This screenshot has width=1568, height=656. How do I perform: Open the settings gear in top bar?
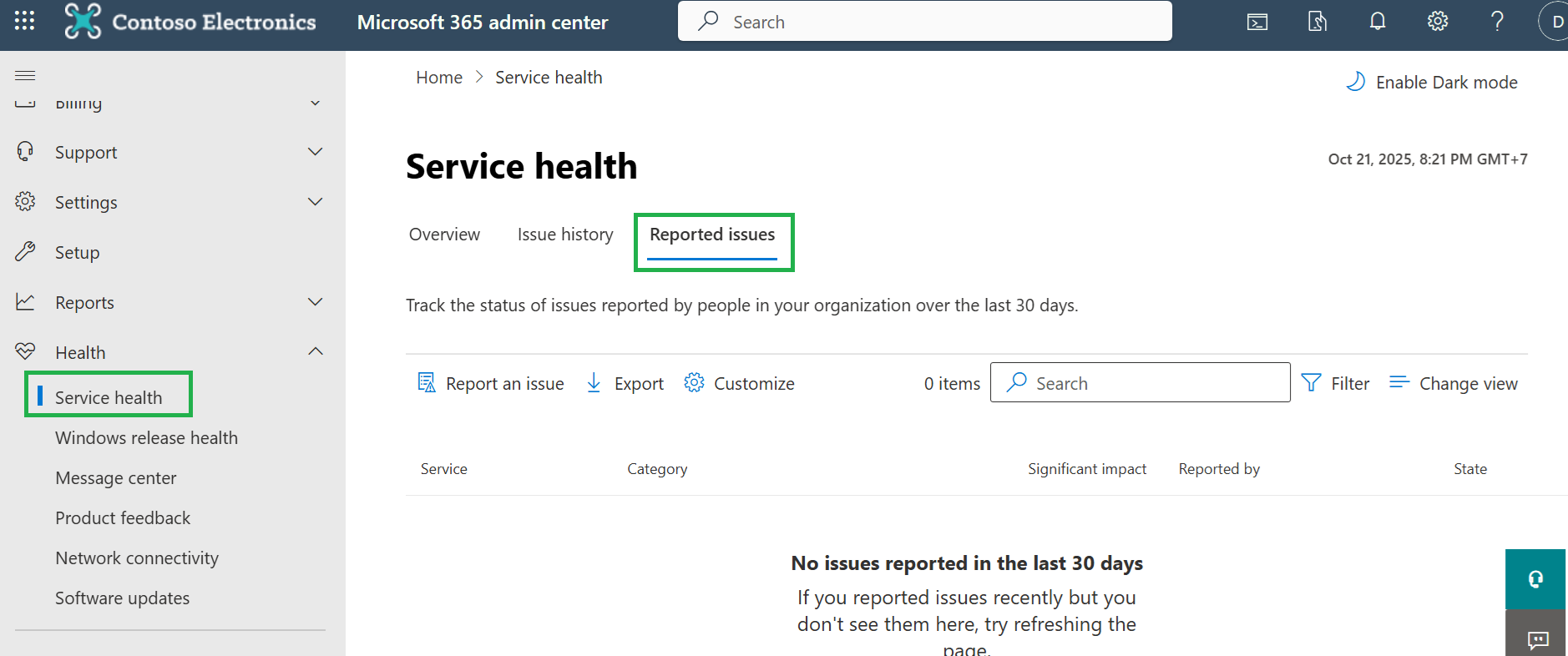(x=1438, y=21)
